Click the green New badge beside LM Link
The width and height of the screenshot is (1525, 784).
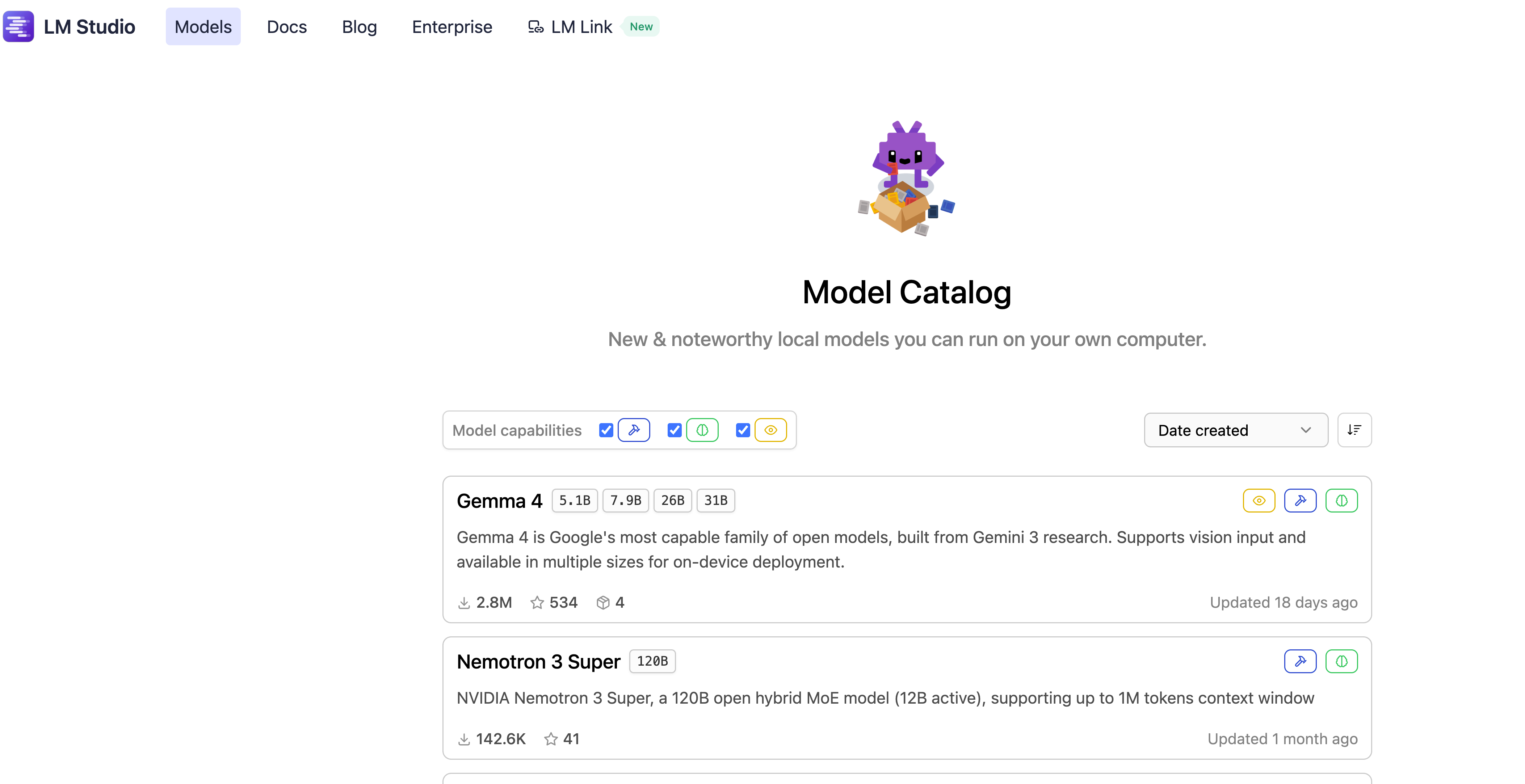(x=641, y=27)
